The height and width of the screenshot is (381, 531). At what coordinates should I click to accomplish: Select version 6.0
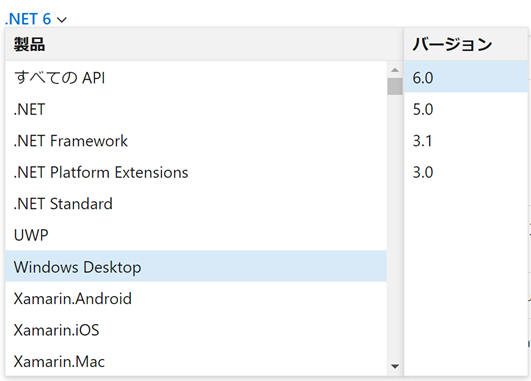pyautogui.click(x=466, y=78)
